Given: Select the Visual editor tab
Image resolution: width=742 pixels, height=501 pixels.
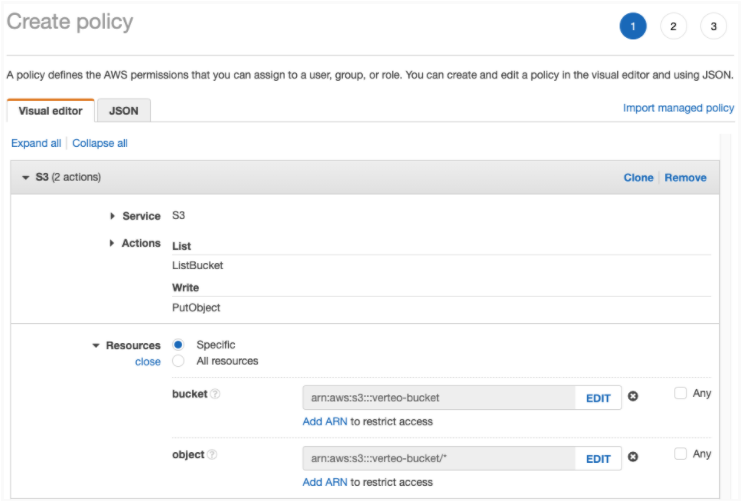Looking at the screenshot, I should (51, 111).
